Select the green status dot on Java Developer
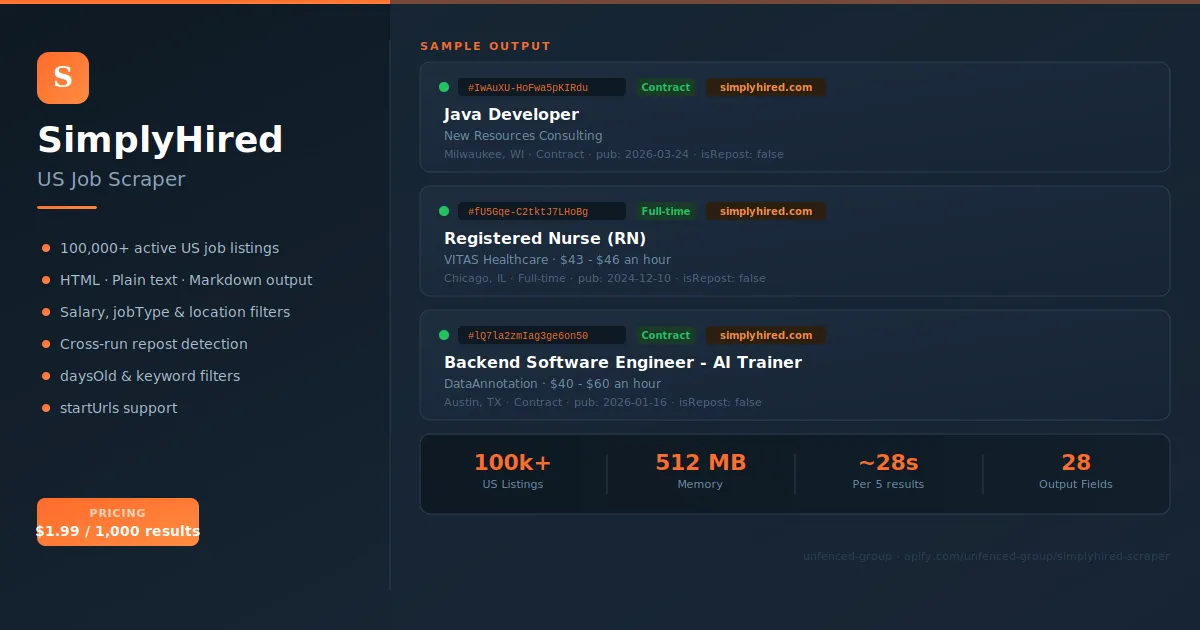 pos(444,87)
